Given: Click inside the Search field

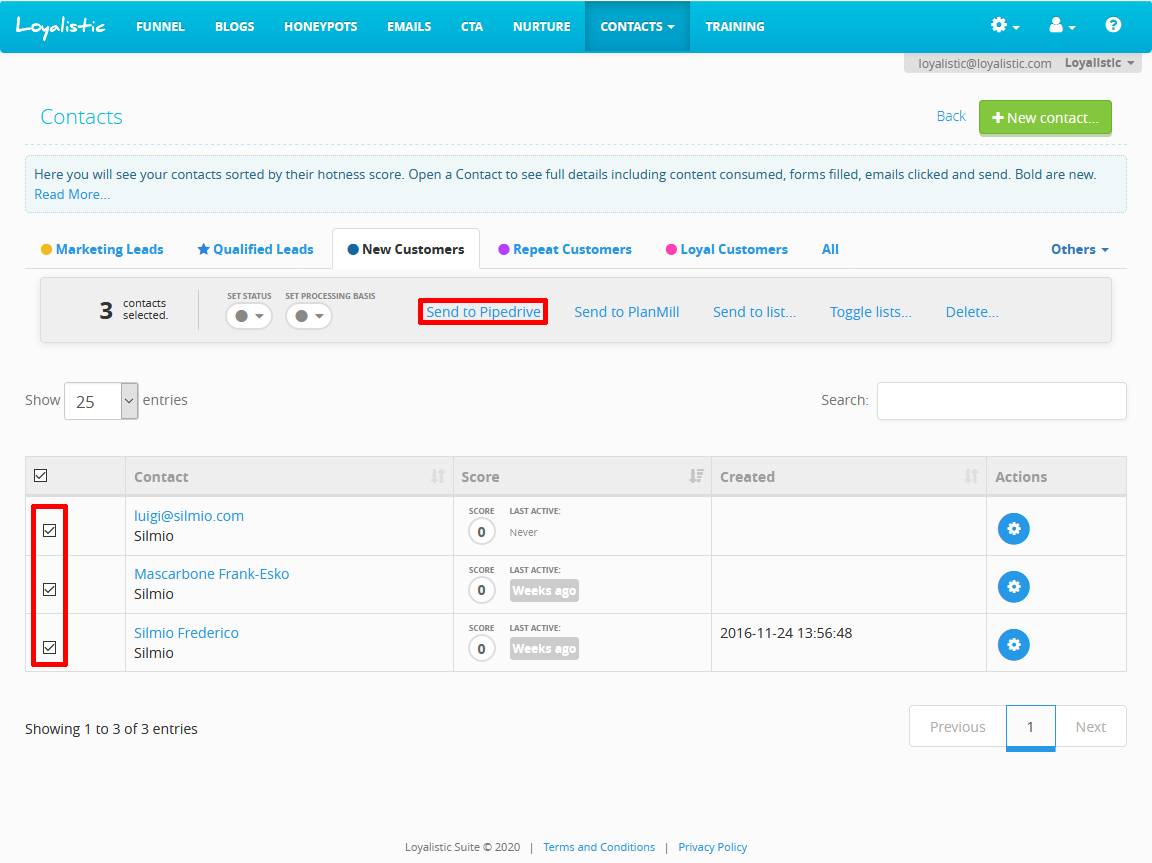Looking at the screenshot, I should 1000,400.
